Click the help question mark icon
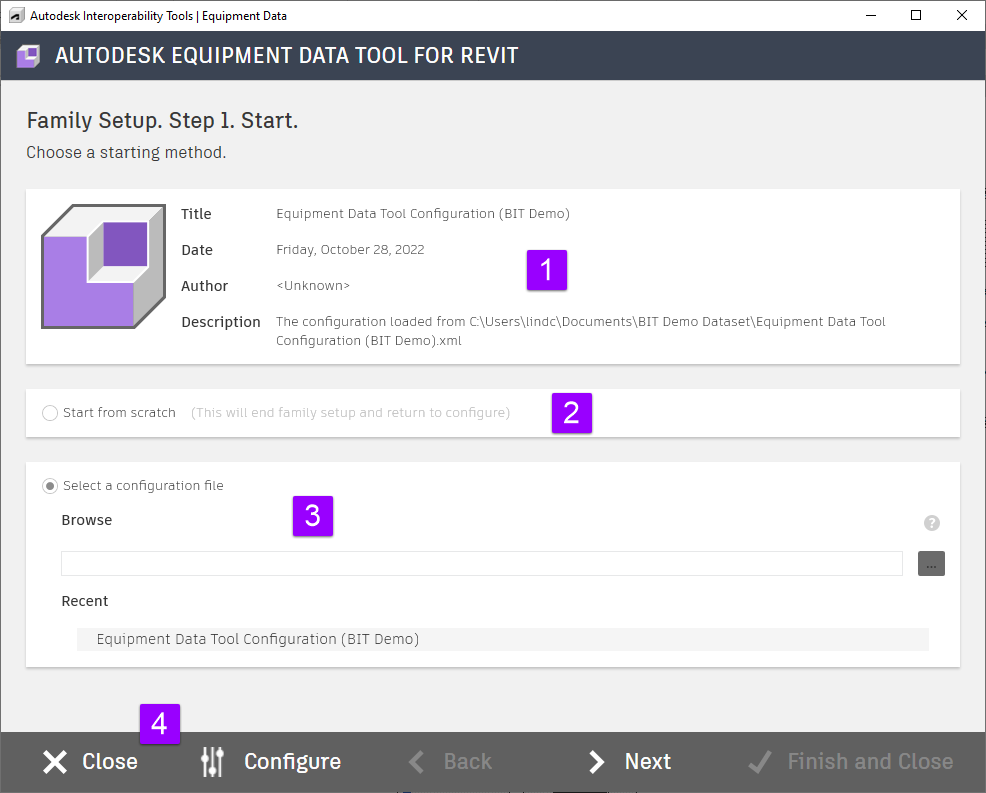Image resolution: width=986 pixels, height=793 pixels. point(931,523)
